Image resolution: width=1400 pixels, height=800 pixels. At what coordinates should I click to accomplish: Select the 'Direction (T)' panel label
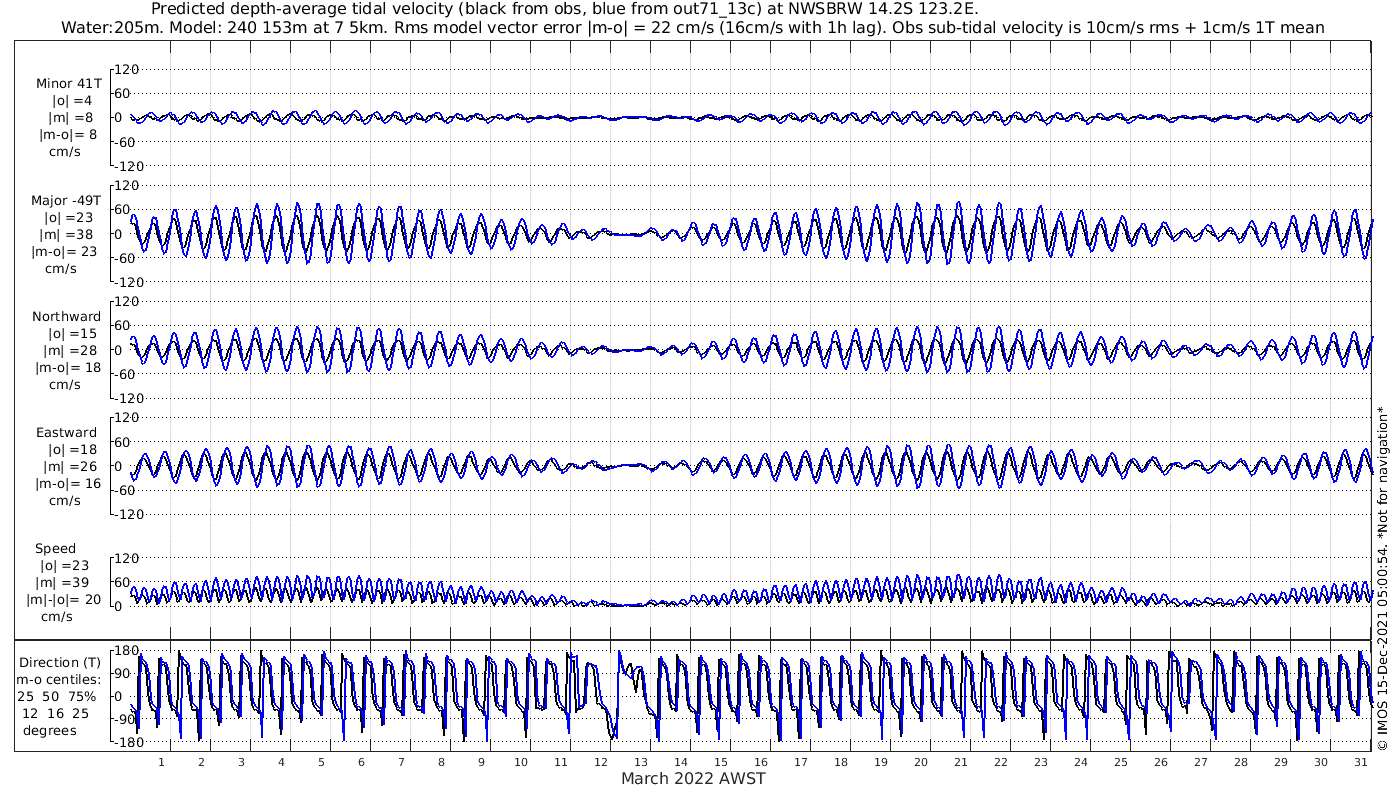tap(60, 662)
